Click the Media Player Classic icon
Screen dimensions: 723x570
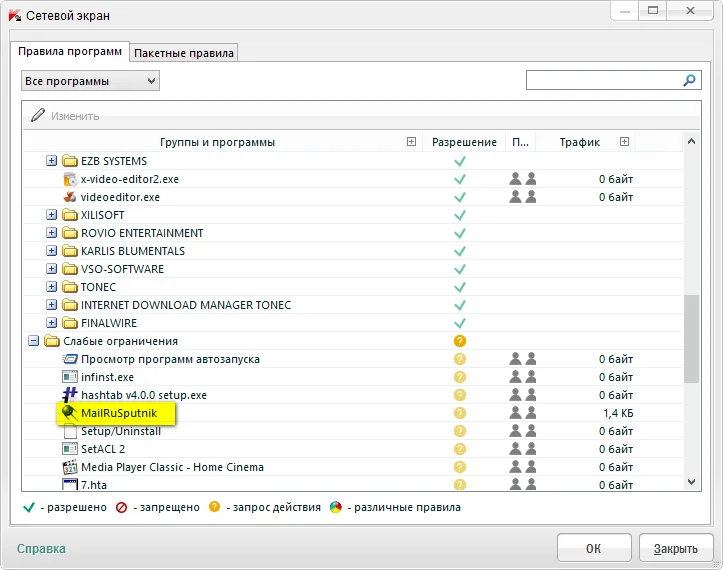pos(70,467)
